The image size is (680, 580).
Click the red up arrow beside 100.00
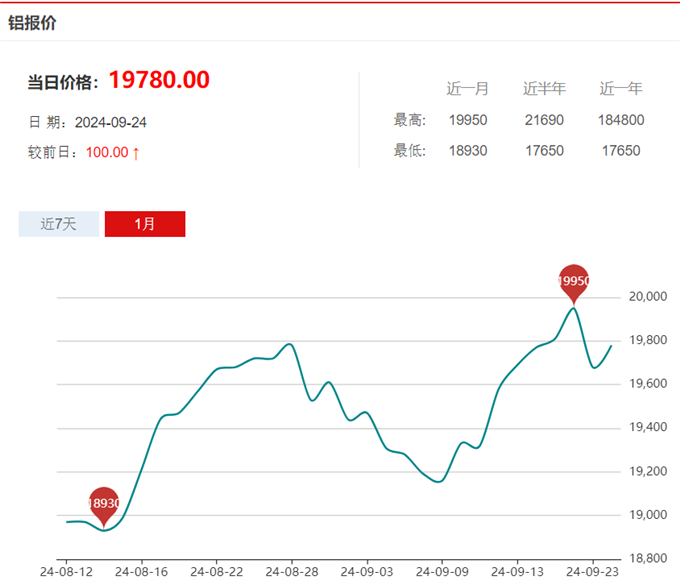point(136,152)
